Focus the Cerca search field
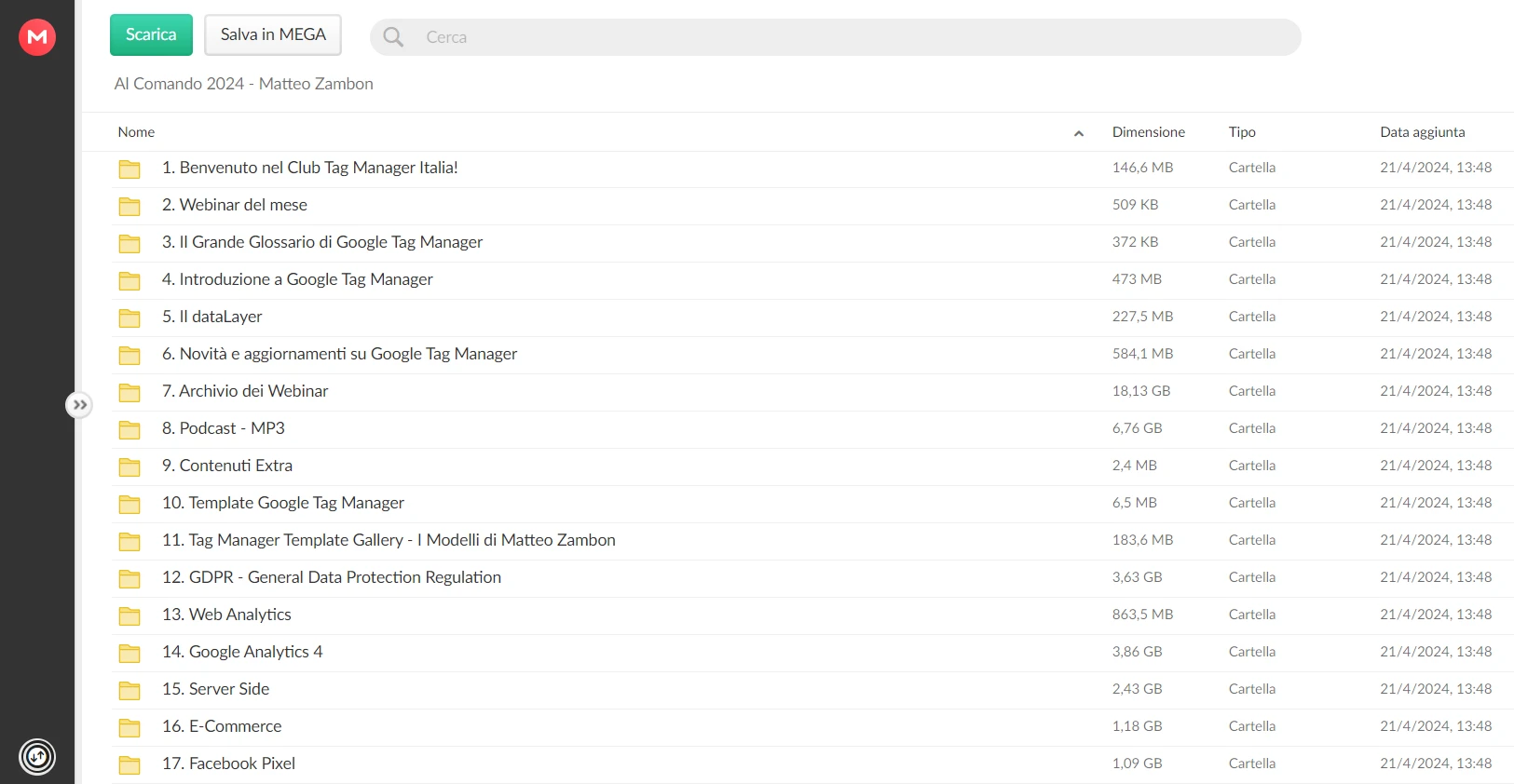The width and height of the screenshot is (1514, 784). [x=835, y=37]
